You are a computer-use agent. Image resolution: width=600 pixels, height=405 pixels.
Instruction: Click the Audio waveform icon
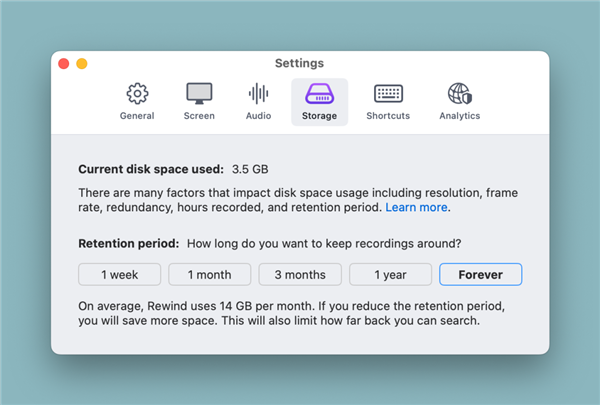pyautogui.click(x=258, y=94)
